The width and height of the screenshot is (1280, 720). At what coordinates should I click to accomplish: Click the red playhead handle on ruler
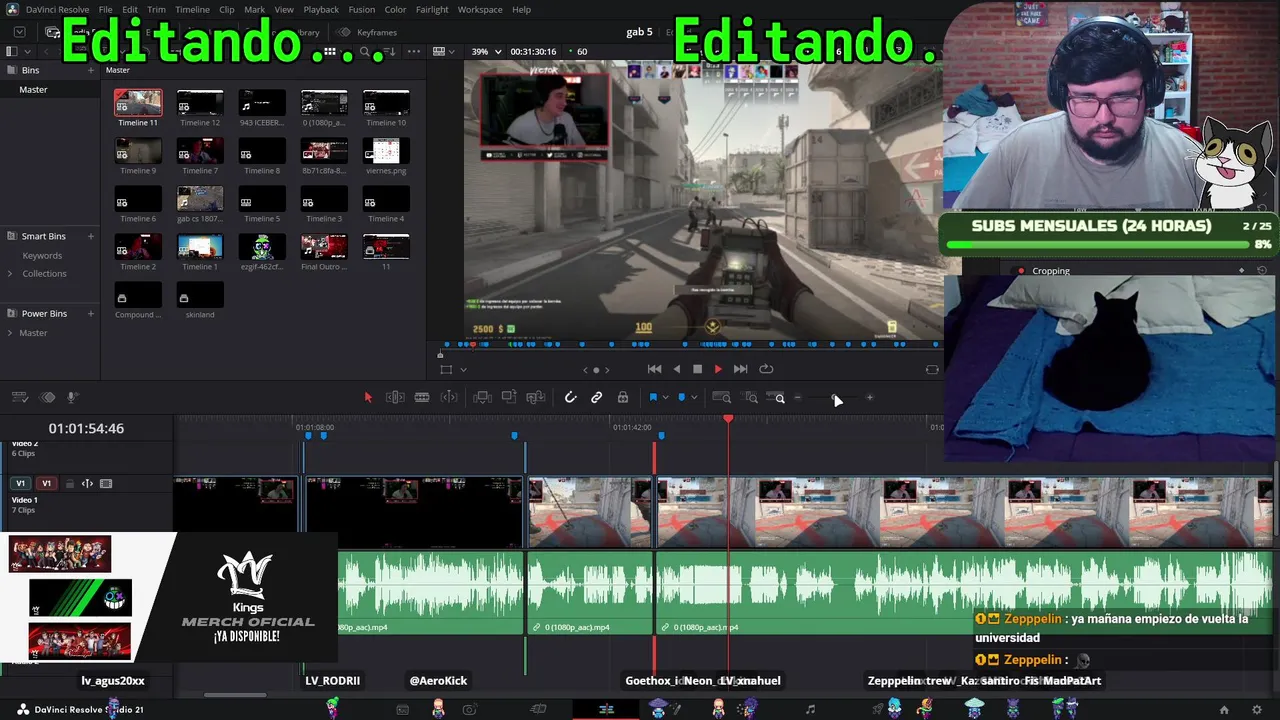[x=728, y=418]
